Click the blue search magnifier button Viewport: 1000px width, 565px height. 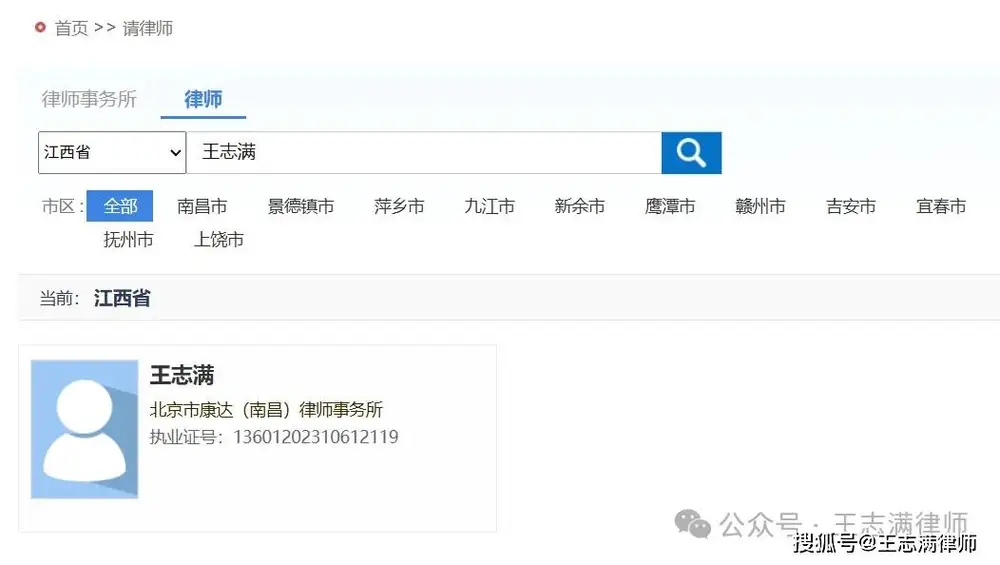pos(691,152)
